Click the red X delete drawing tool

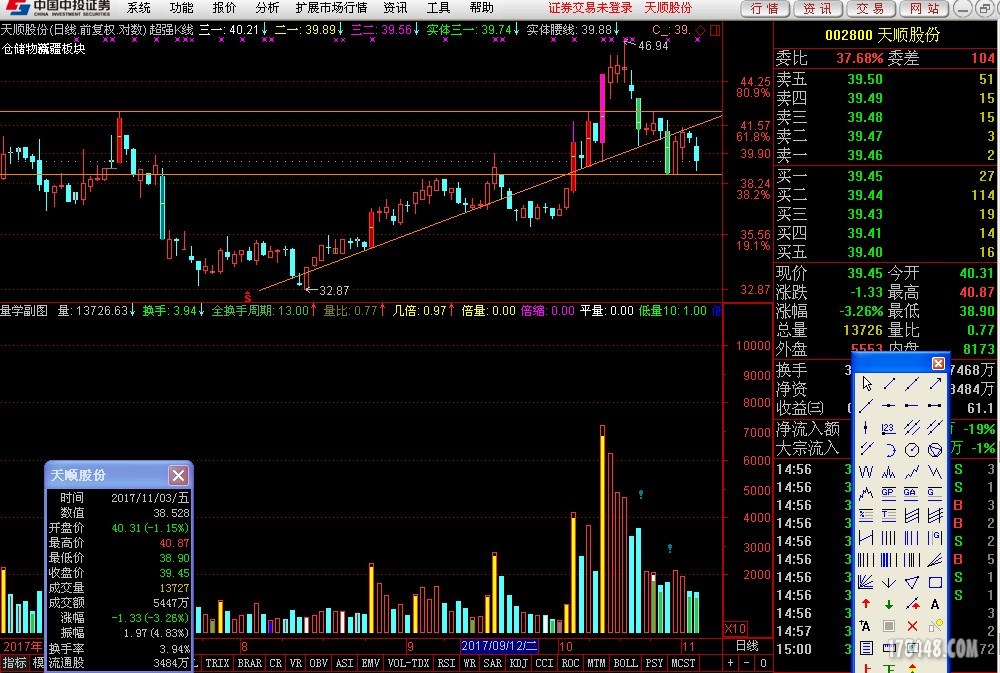tap(912, 626)
